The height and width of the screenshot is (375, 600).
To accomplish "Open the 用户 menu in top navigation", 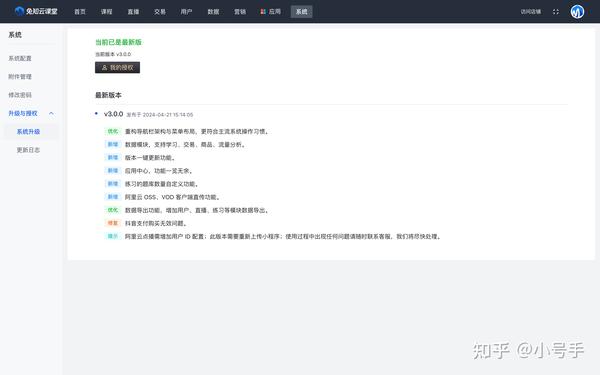I will [x=186, y=11].
